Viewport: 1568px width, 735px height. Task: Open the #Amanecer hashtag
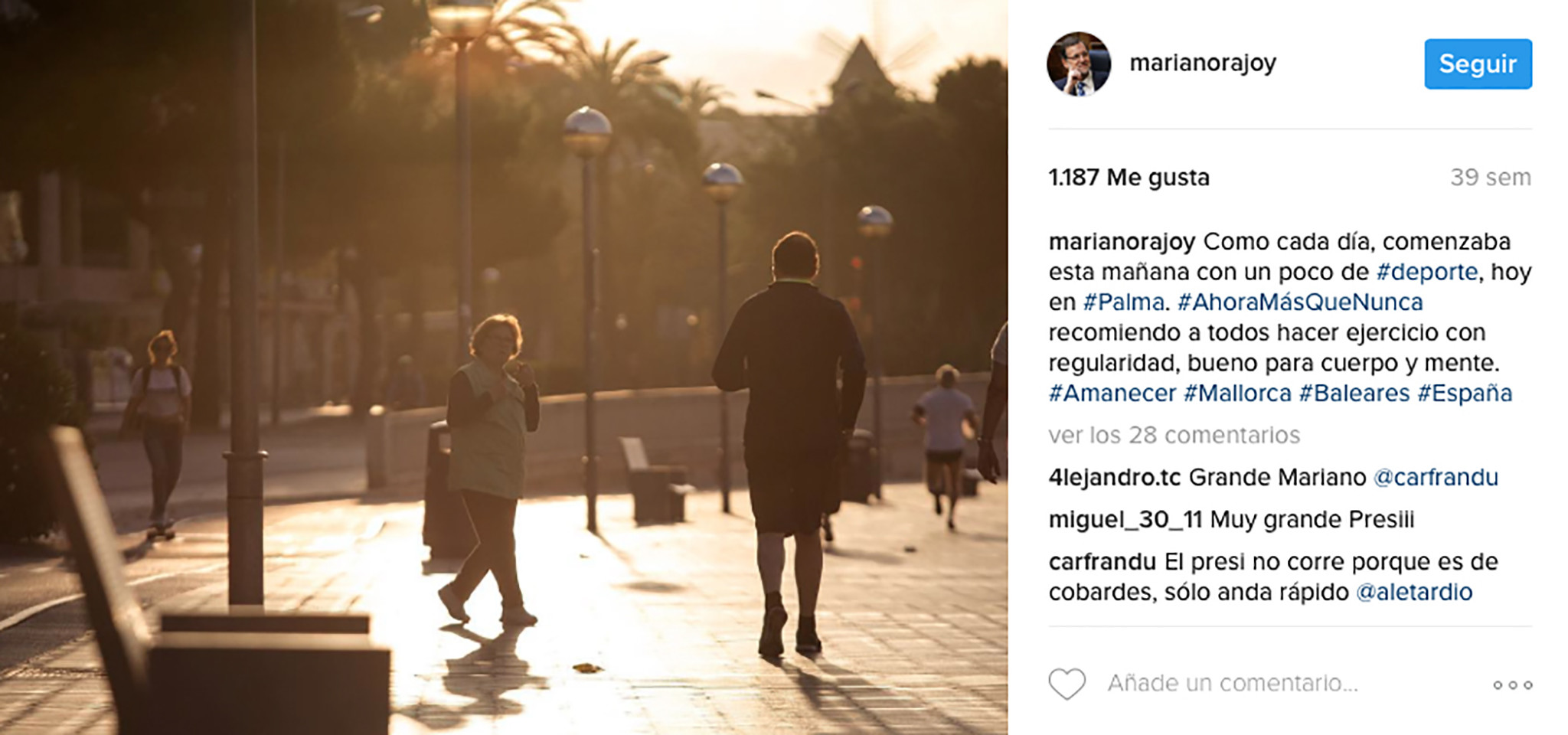pyautogui.click(x=1112, y=394)
